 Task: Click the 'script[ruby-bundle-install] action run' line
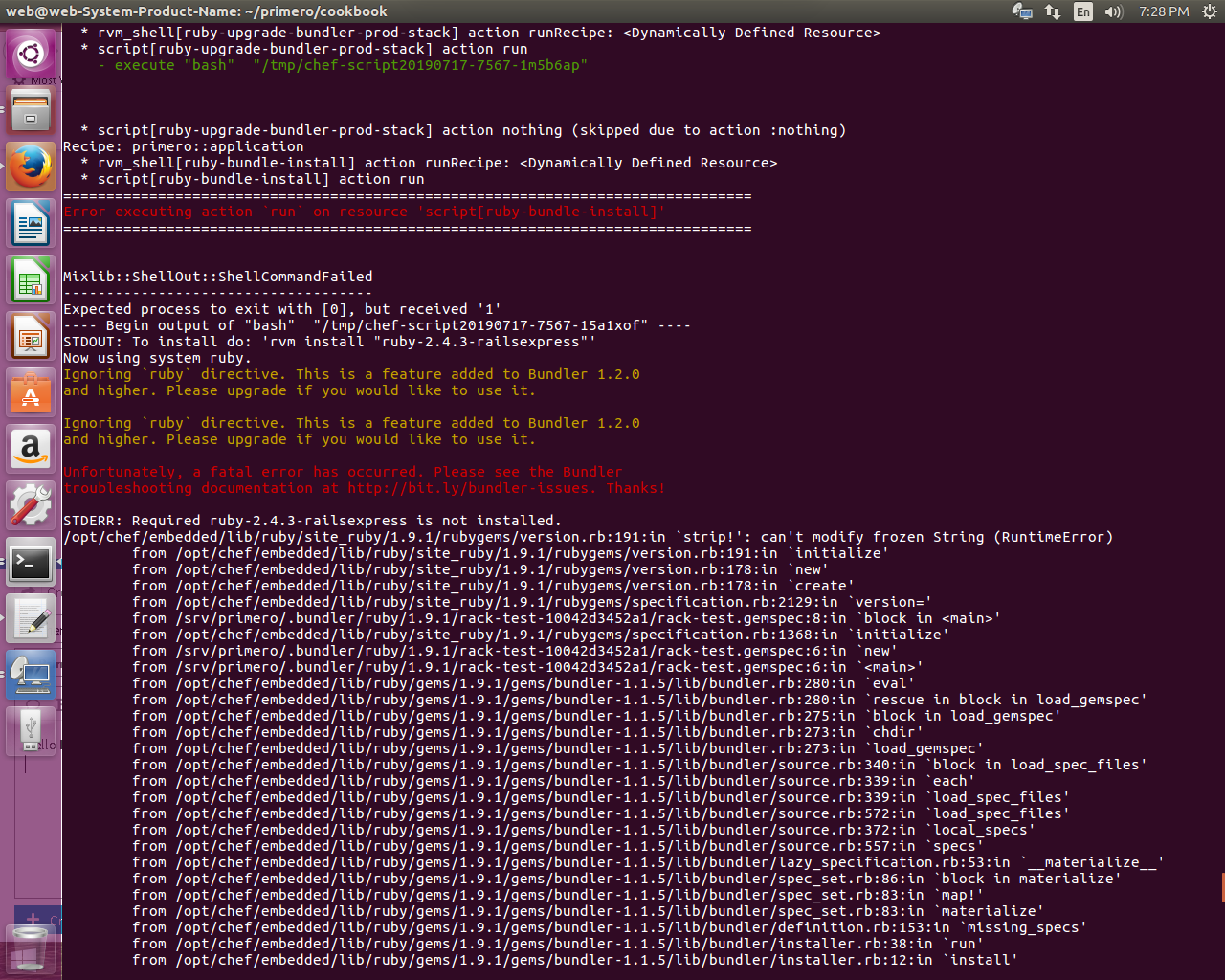pyautogui.click(x=253, y=179)
